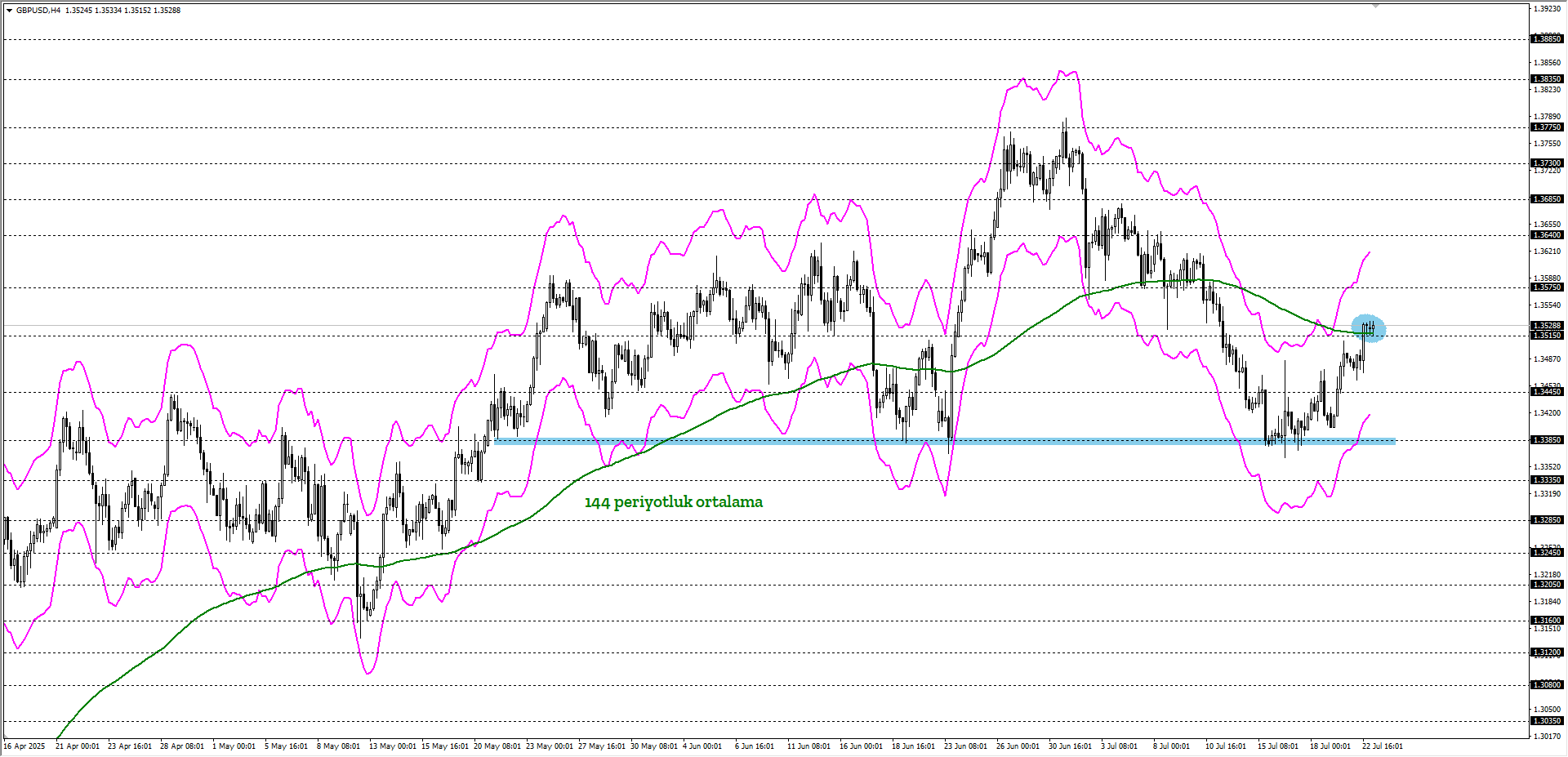Click the '1 May 00:01' date label
The width and height of the screenshot is (1568, 757).
click(234, 746)
